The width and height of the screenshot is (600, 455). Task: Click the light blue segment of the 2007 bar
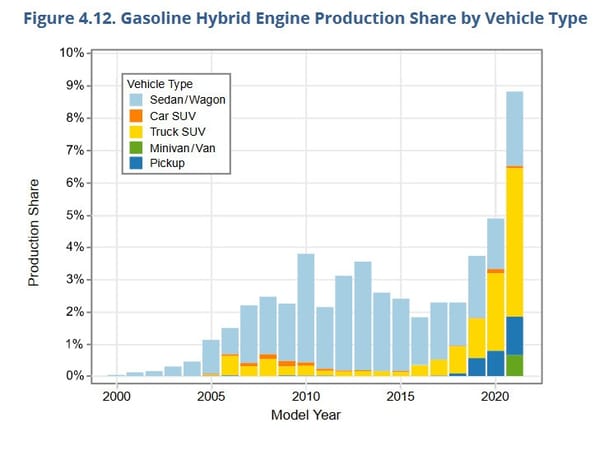[x=249, y=334]
